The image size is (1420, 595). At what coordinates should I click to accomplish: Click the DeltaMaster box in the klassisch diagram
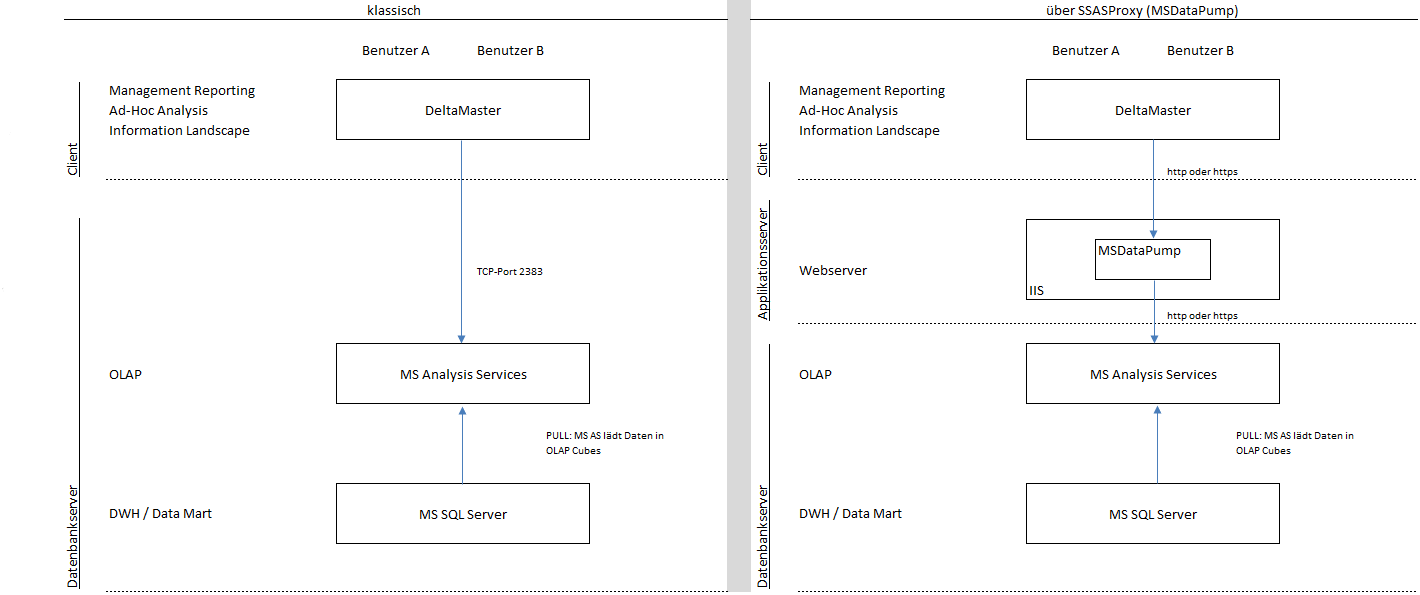pos(463,110)
